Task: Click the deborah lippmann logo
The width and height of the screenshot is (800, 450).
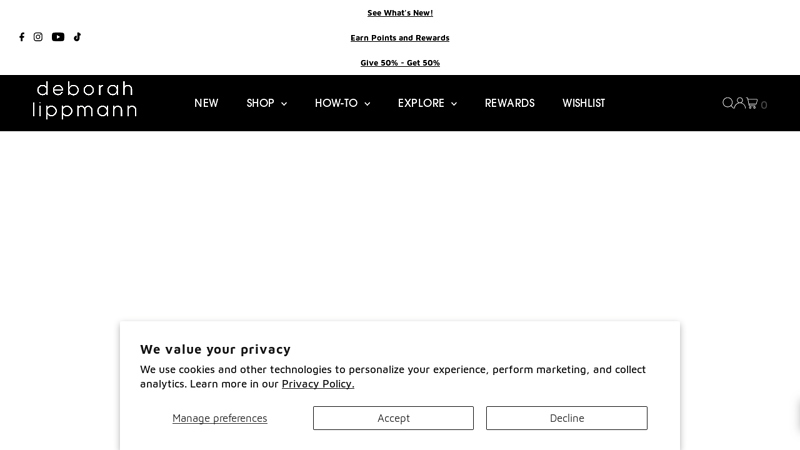Action: pos(85,99)
